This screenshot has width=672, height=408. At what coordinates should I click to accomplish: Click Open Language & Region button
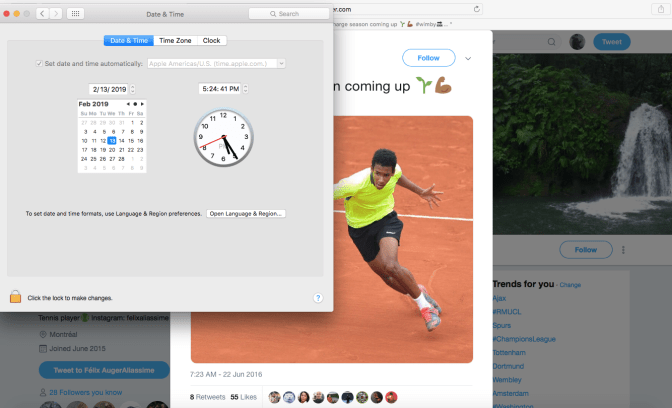click(x=246, y=213)
